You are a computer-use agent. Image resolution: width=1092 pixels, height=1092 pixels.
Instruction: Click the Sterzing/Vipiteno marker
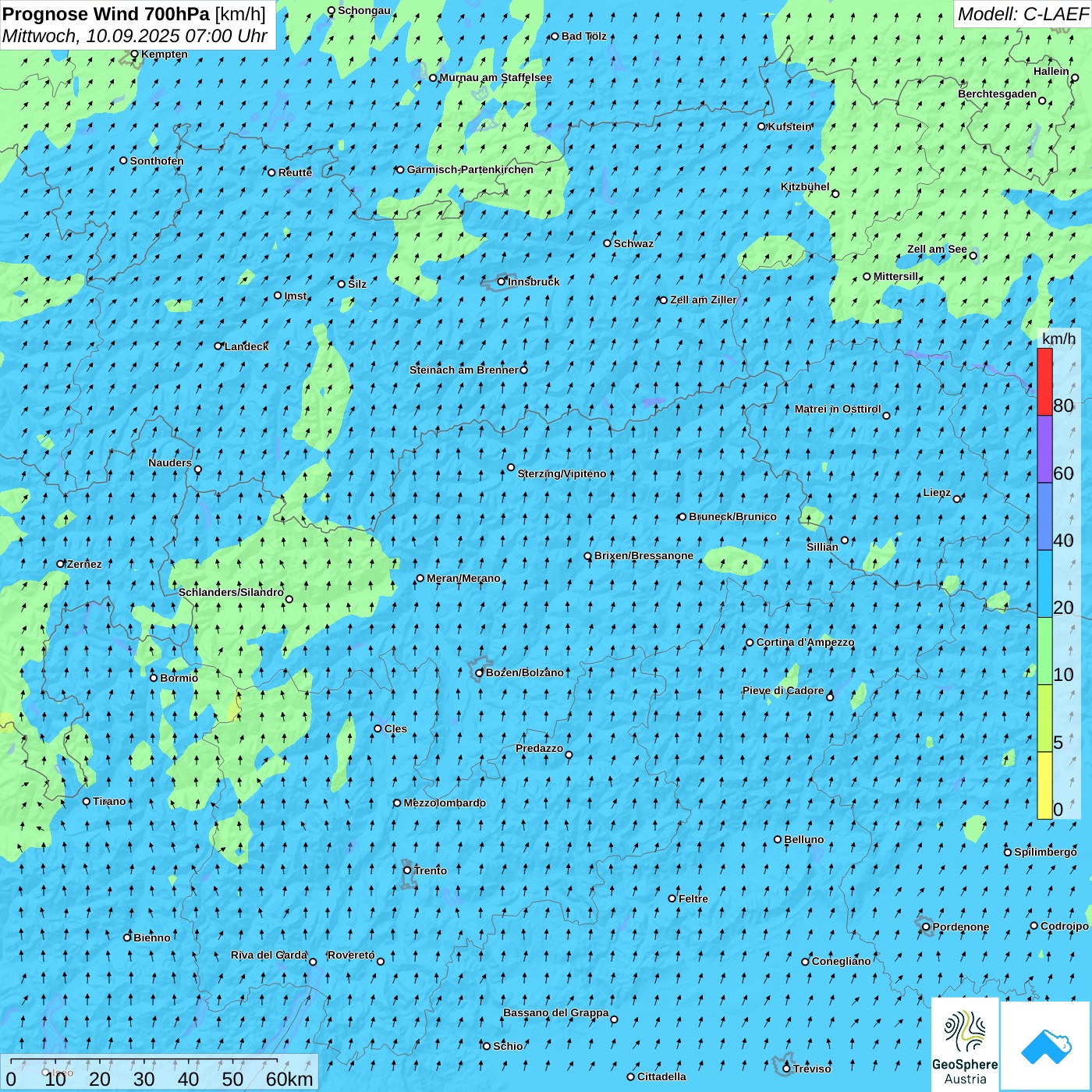[511, 467]
